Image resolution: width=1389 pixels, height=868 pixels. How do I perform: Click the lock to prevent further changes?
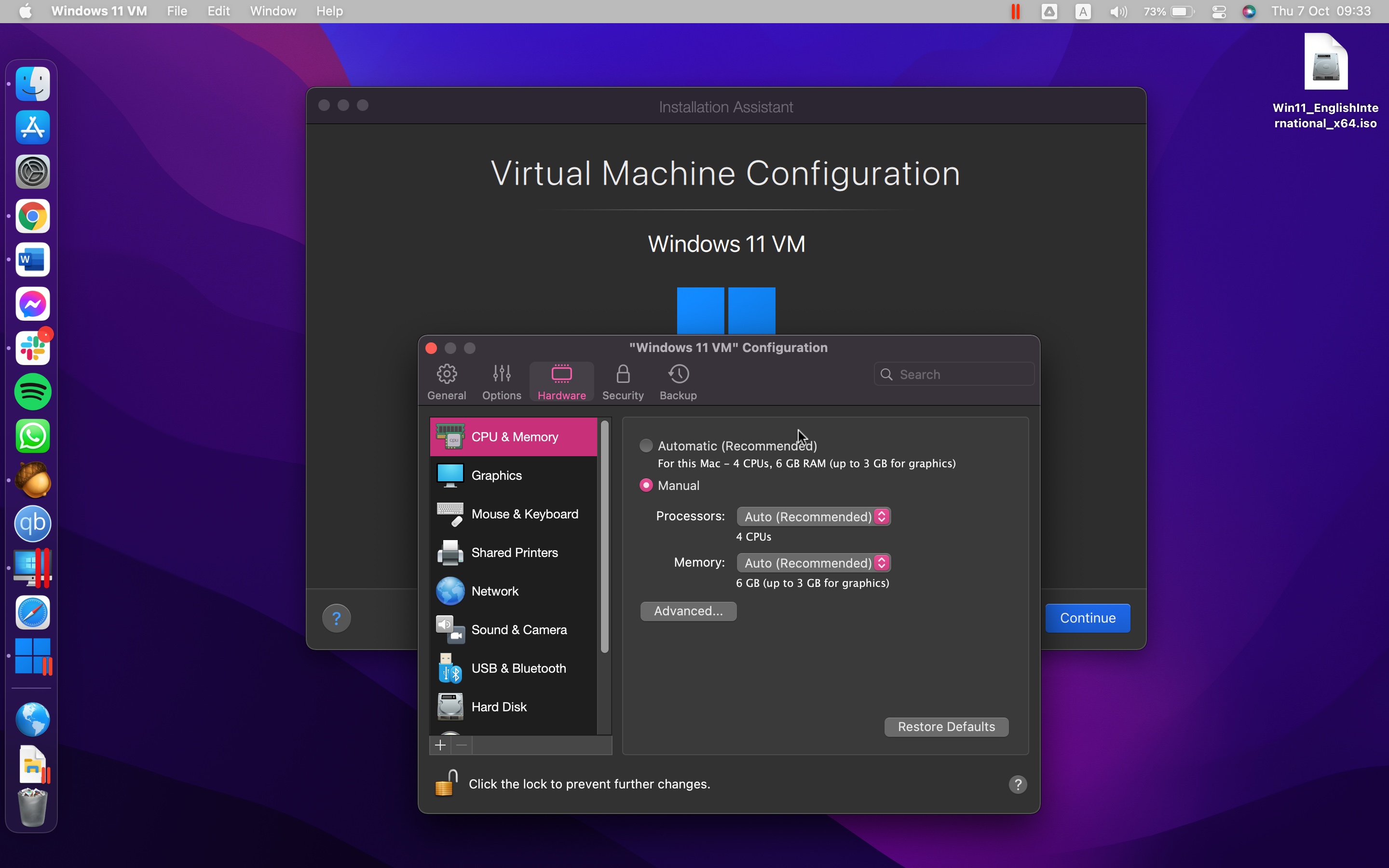446,783
